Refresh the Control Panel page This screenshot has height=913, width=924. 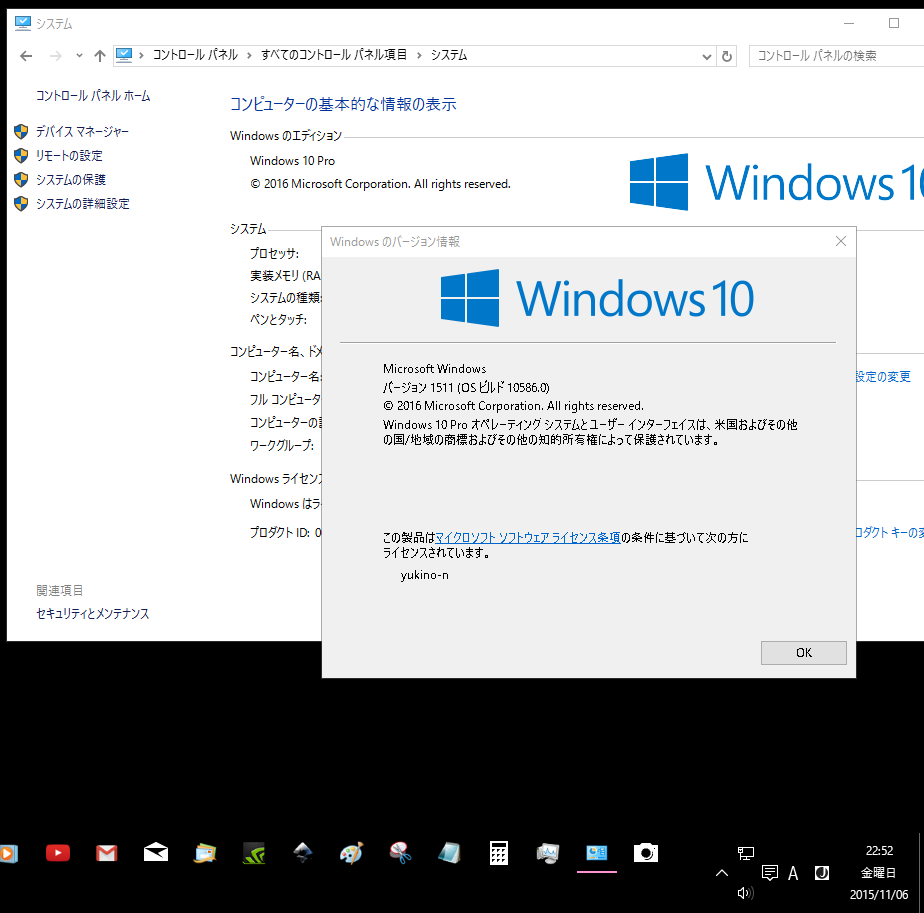[727, 57]
